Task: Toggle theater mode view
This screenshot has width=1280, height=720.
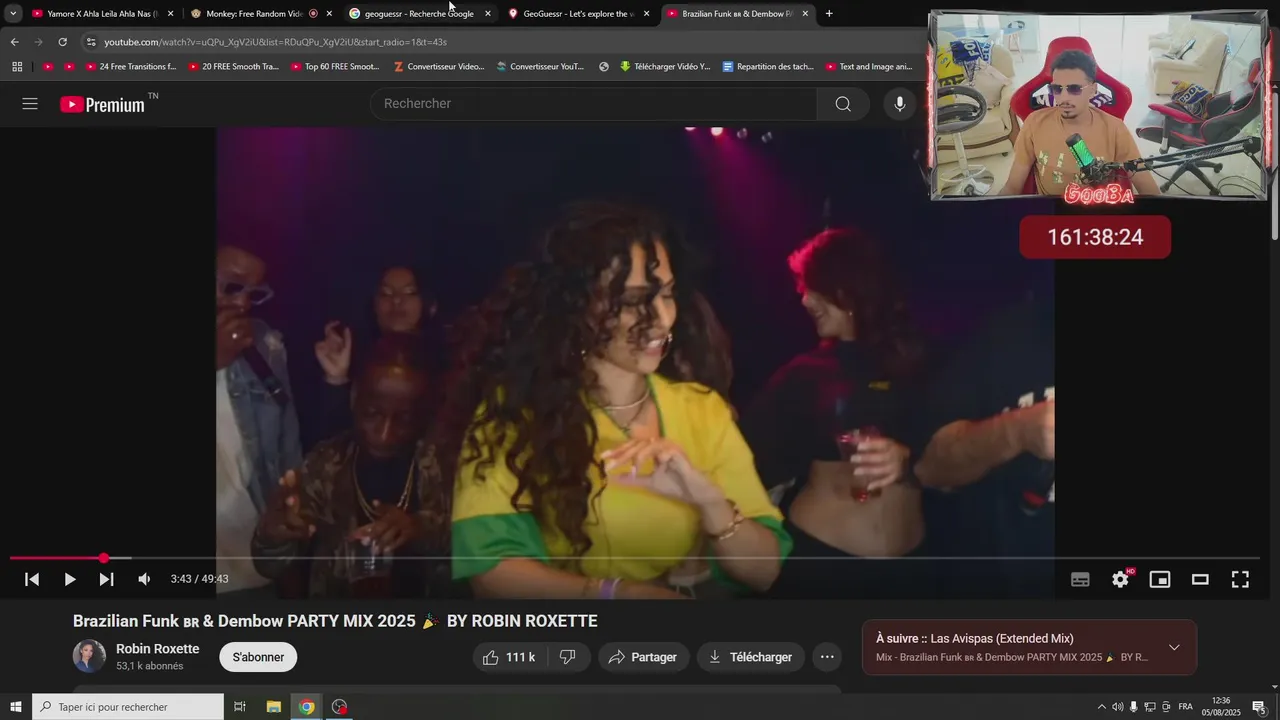Action: (x=1200, y=579)
